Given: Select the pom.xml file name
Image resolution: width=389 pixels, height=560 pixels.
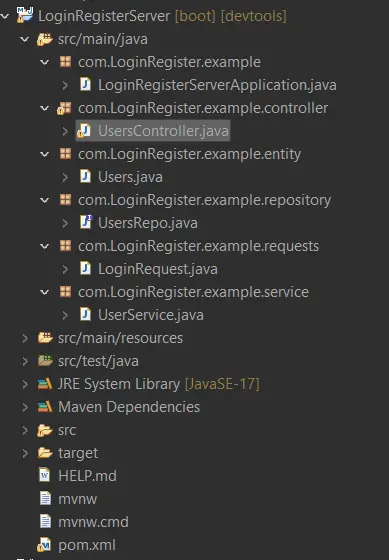Looking at the screenshot, I should tap(87, 545).
